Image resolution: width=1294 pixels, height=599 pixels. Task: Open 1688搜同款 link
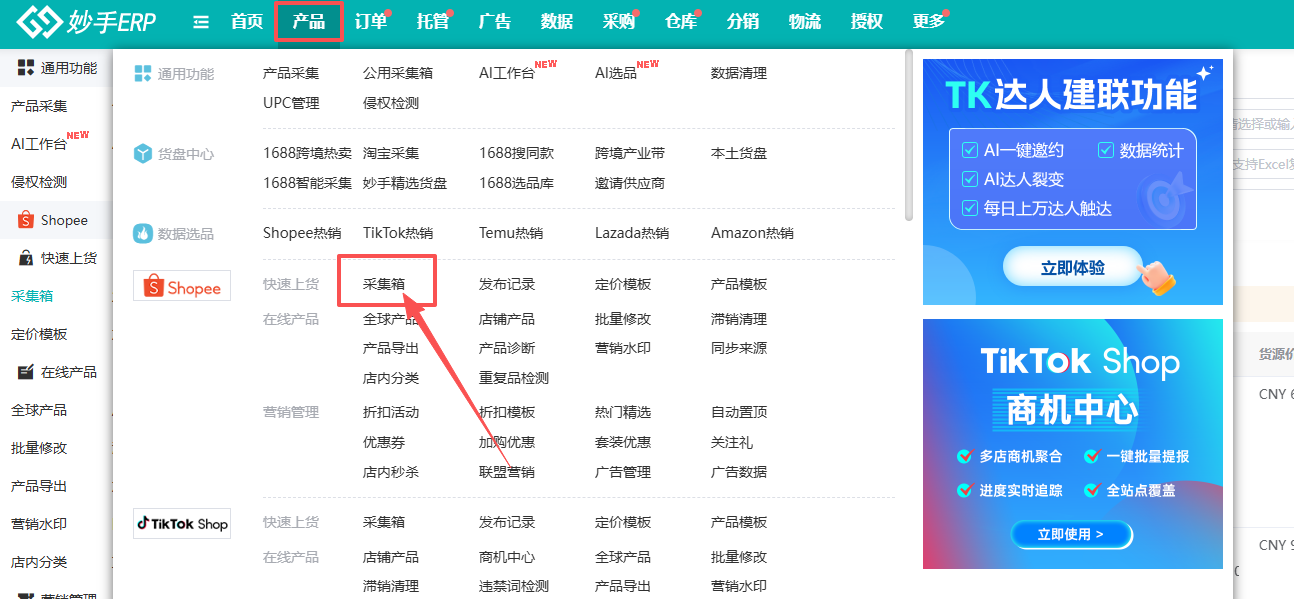516,153
